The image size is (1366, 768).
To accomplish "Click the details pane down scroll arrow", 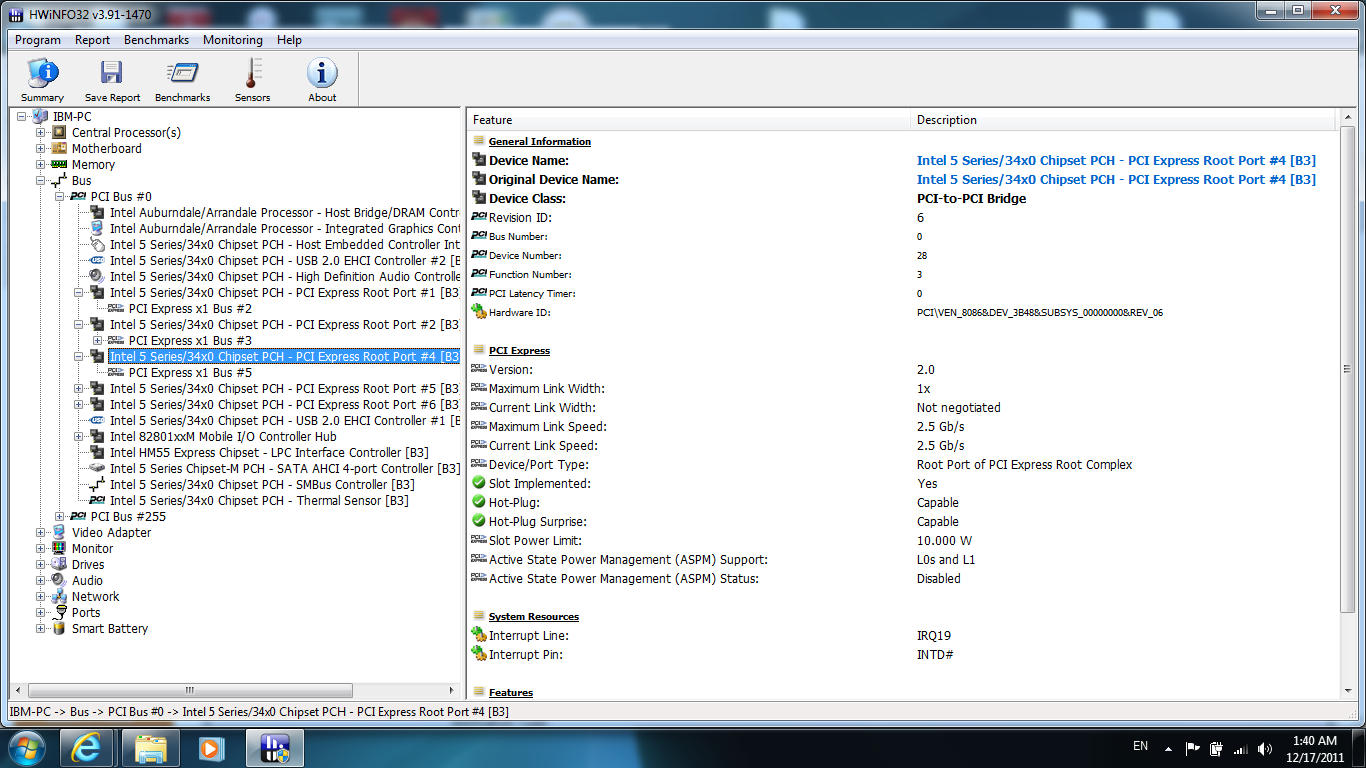I will (x=1348, y=690).
